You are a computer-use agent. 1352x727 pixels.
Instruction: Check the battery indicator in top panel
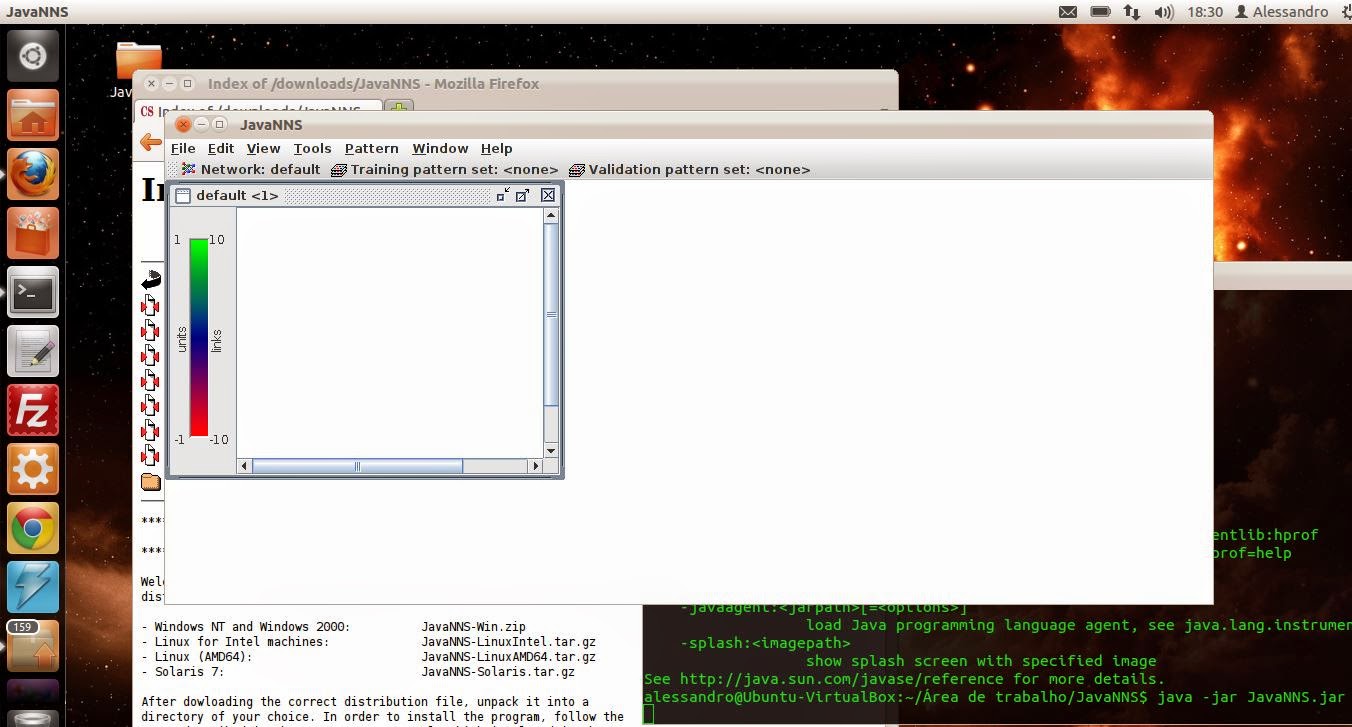1100,12
